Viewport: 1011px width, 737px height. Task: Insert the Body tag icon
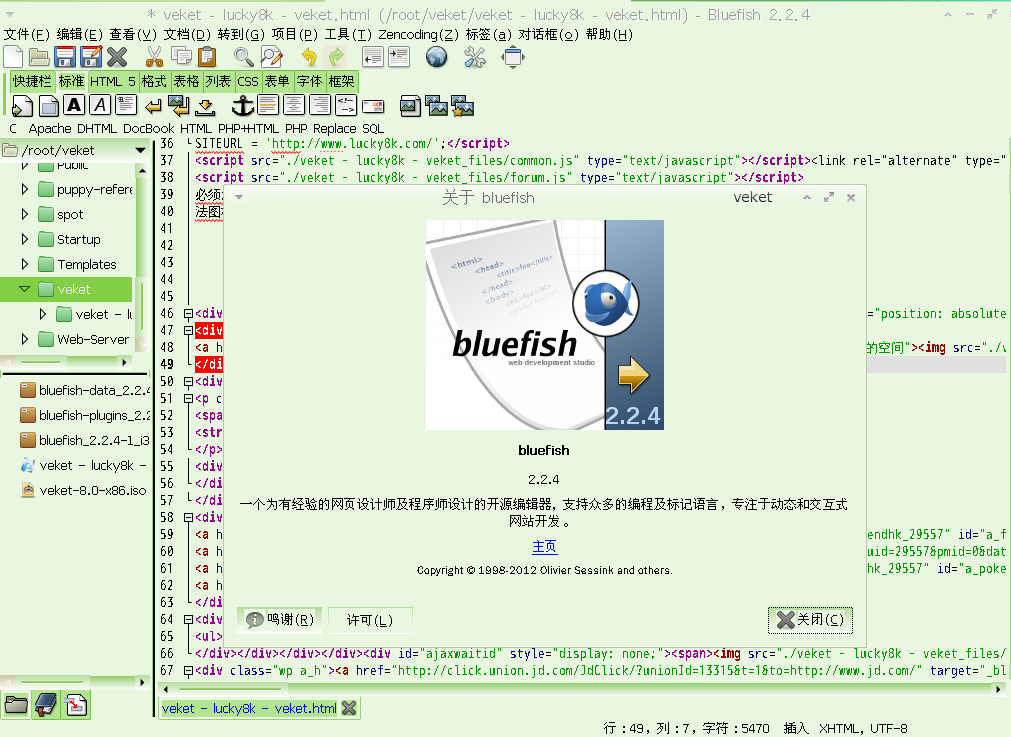coord(48,105)
